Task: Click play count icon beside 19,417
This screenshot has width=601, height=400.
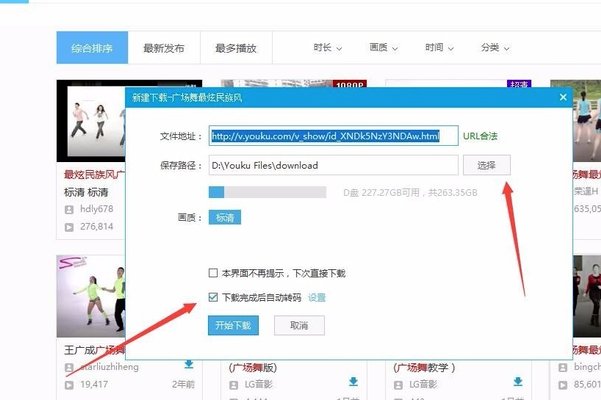Action: 69,385
